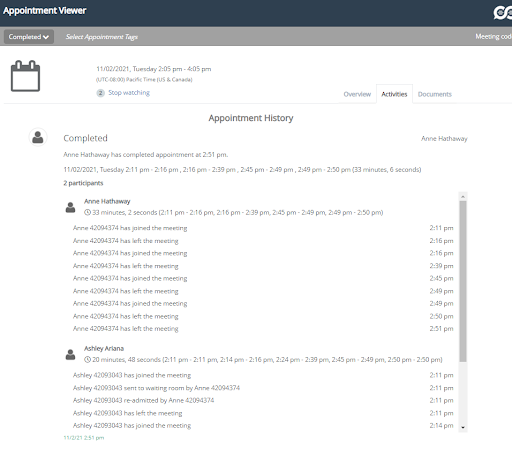Click the participants list scrollbar thumb
Screen dimensions: 512x455
tap(463, 281)
